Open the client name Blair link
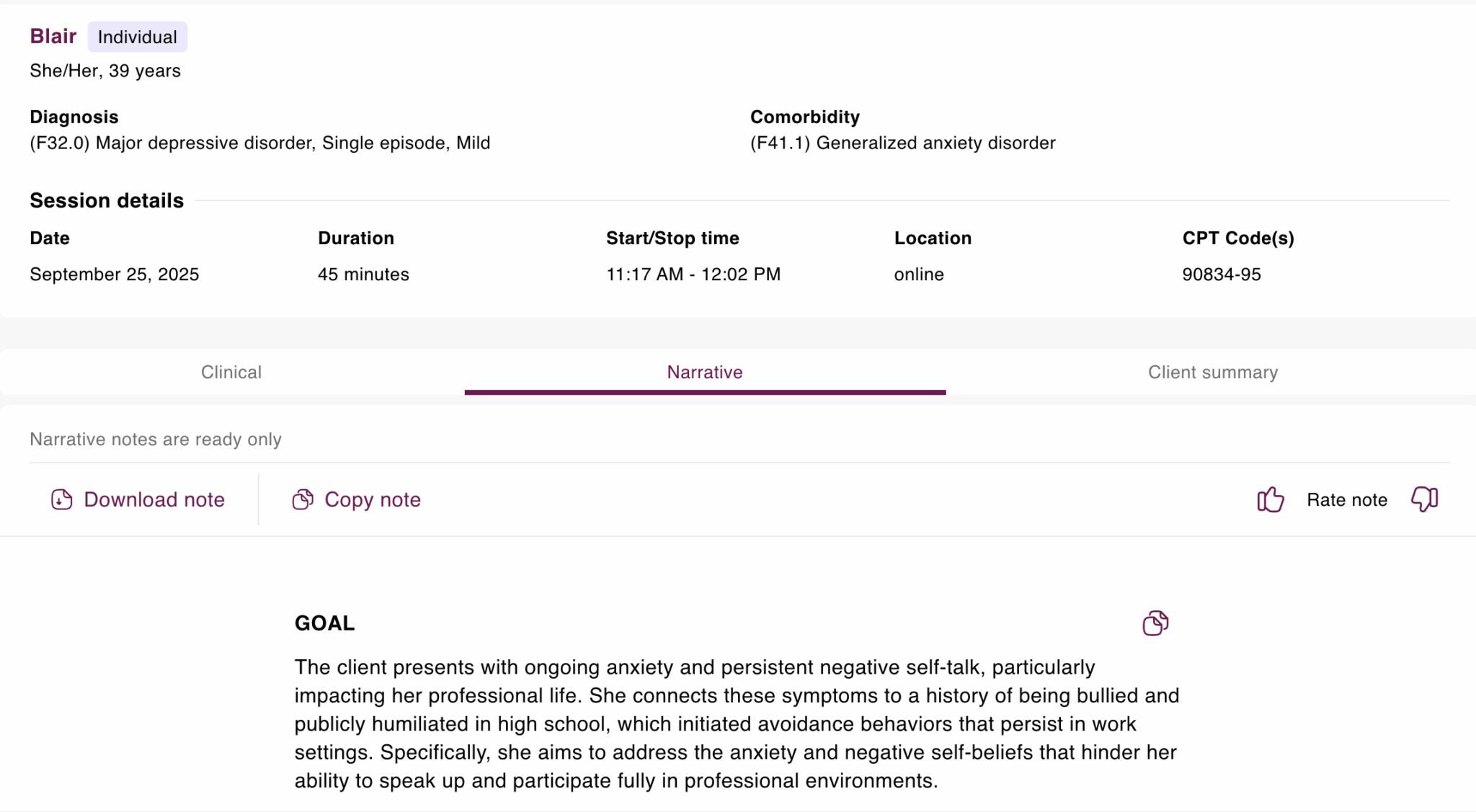Screen dimensions: 1476x812 tap(53, 37)
